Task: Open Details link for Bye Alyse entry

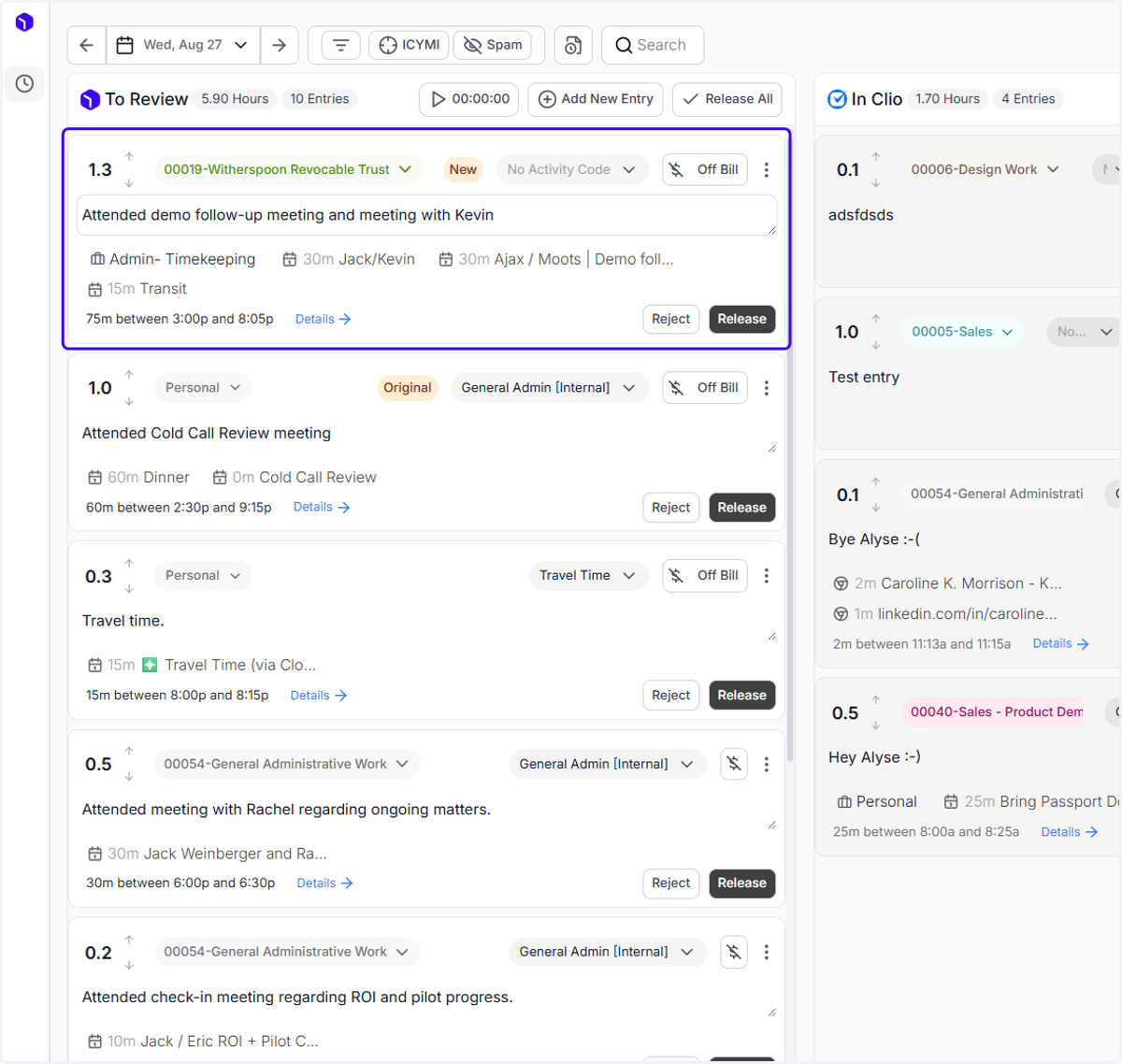Action: [x=1061, y=644]
